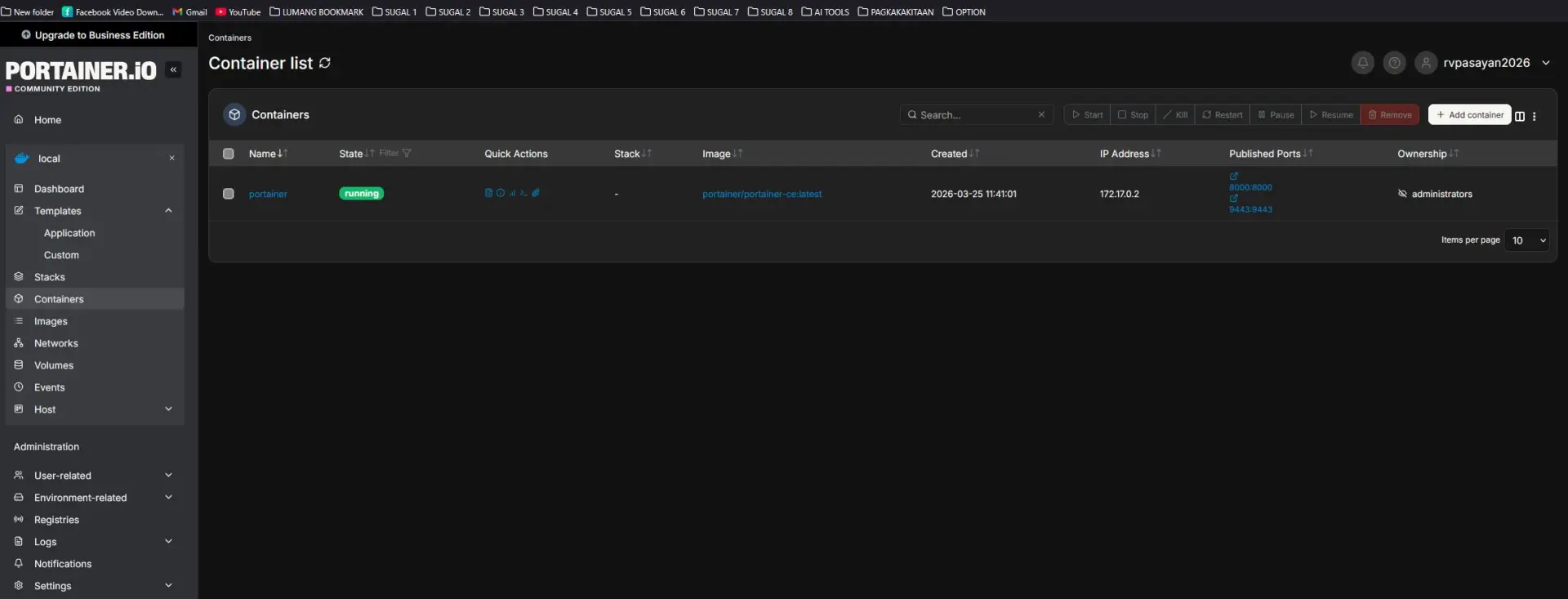Click Add container button
Image resolution: width=1568 pixels, height=599 pixels.
pos(1469,114)
